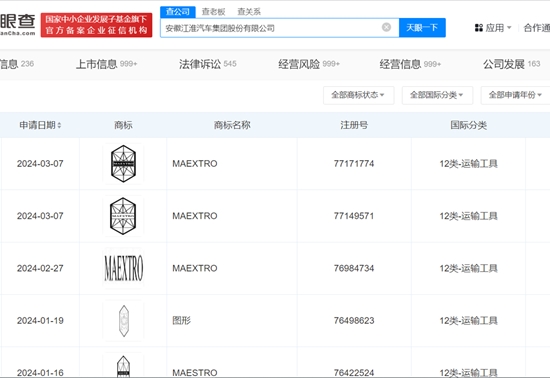Click 12类-运输工具 in the 76498623 row
The width and height of the screenshot is (550, 378).
point(469,320)
